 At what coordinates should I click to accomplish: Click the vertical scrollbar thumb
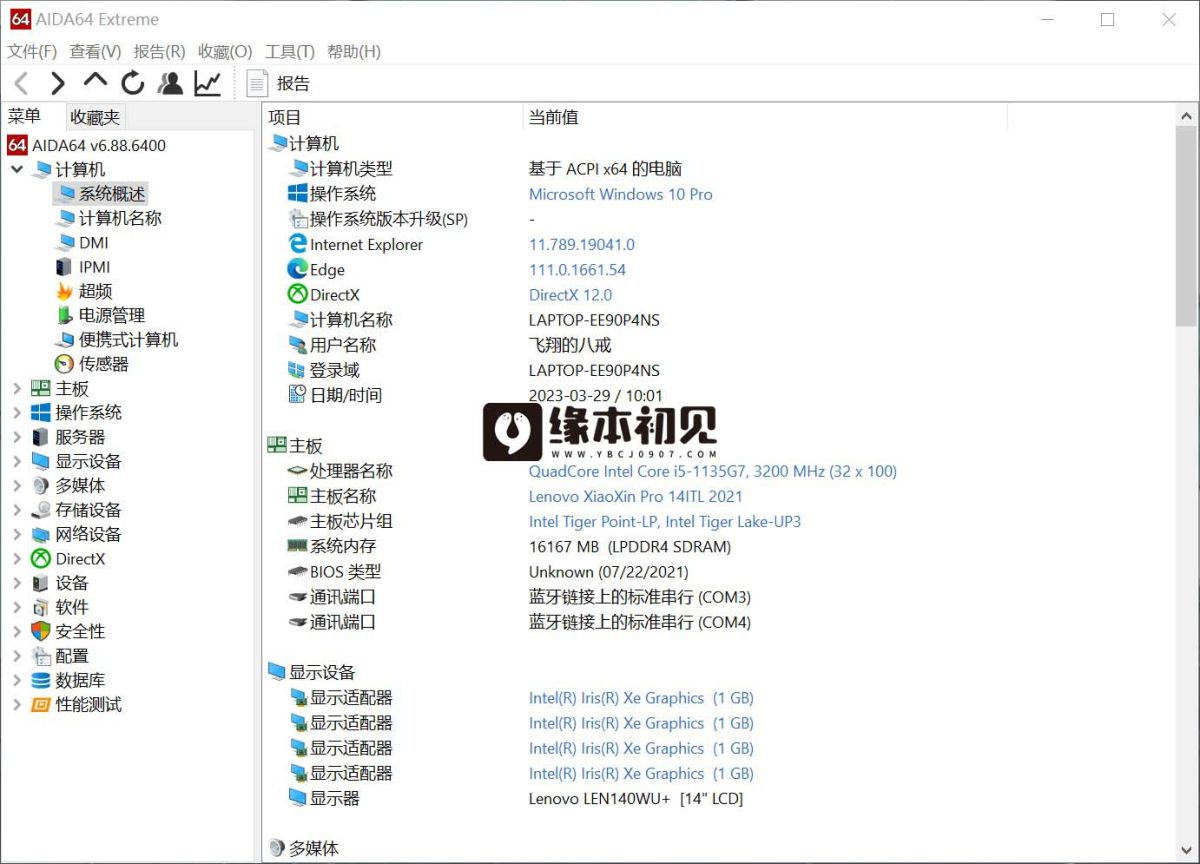click(1186, 226)
